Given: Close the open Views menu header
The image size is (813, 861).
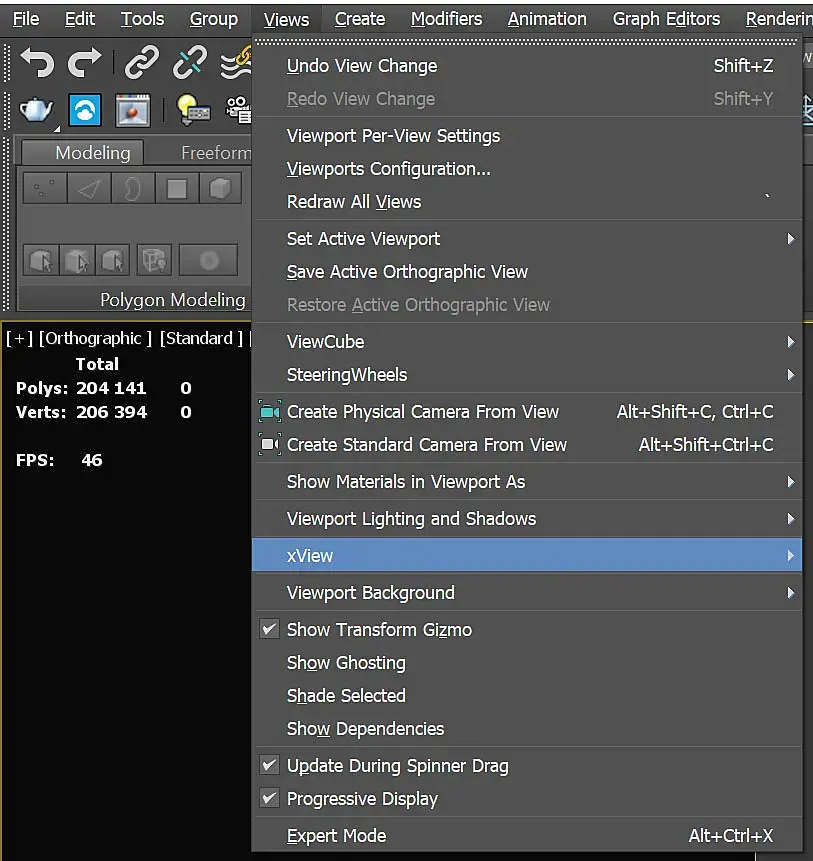Looking at the screenshot, I should pyautogui.click(x=286, y=20).
